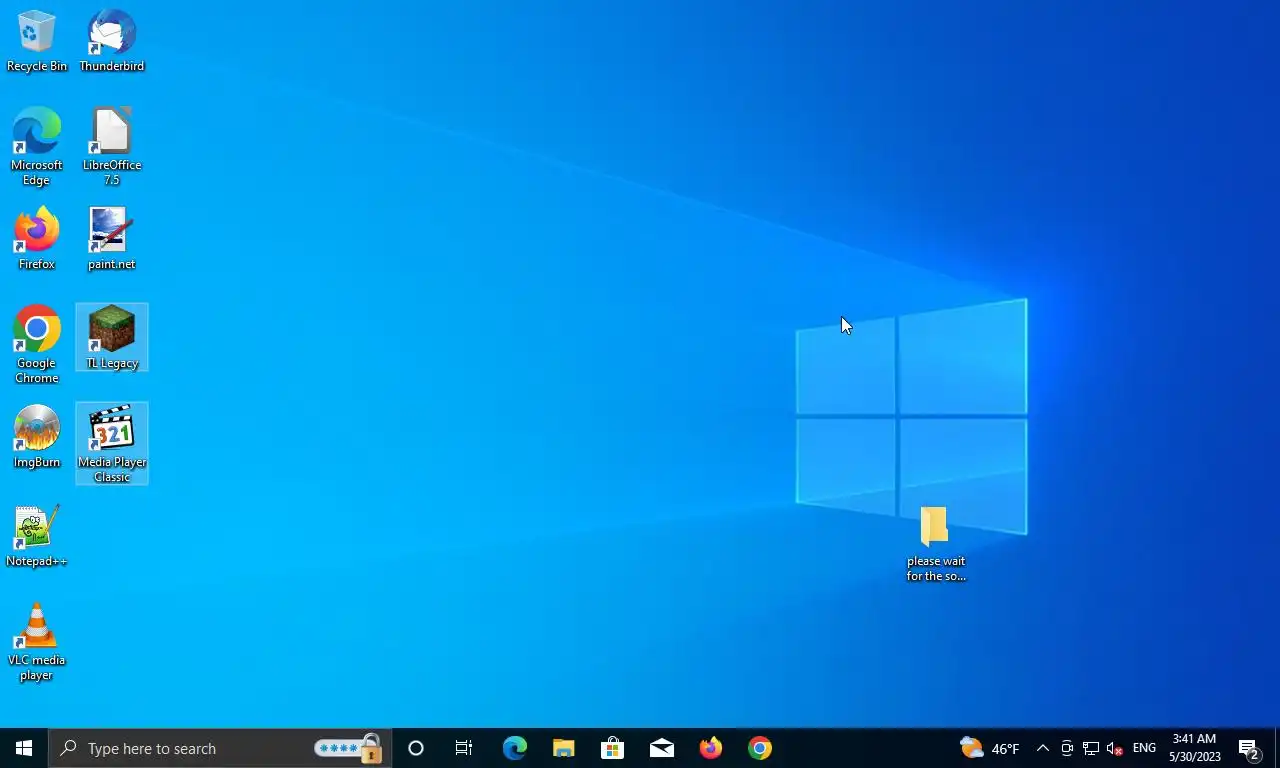
Task: Select the LibreOffice 7.5 desktop shortcut
Action: click(112, 147)
